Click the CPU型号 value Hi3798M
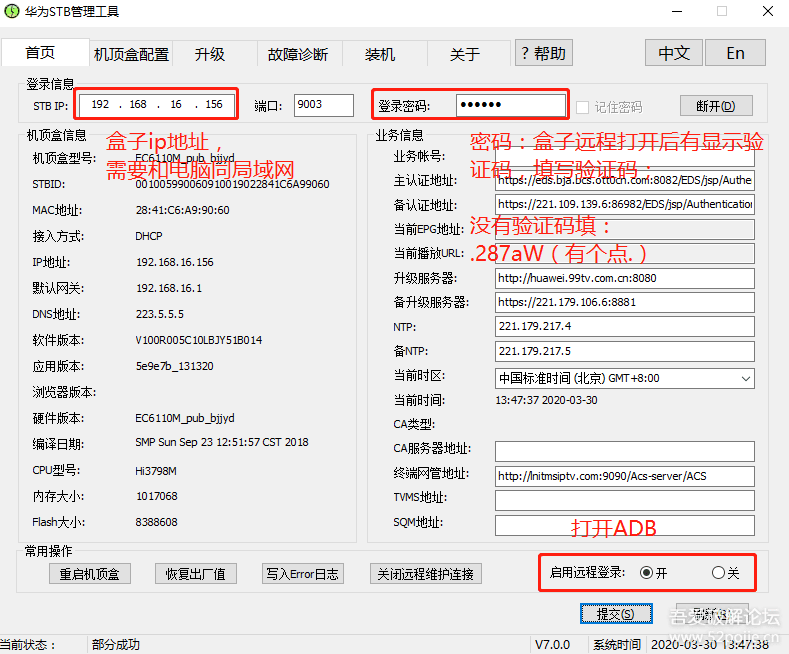Screen dimensions: 789x654 coord(156,471)
